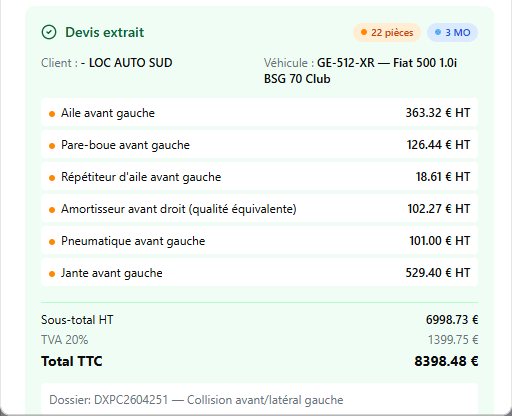Click the 126.44 € HT price

click(x=438, y=145)
